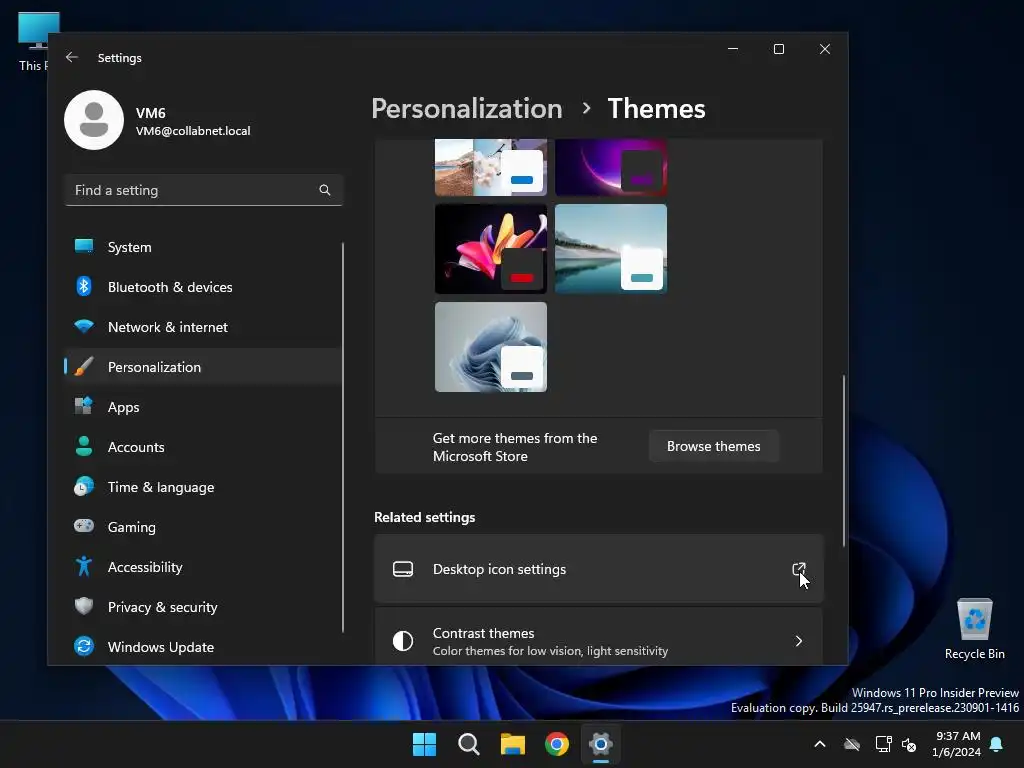Click the notification bell in the tray
Screen dimensions: 1024x768
pos(997,744)
